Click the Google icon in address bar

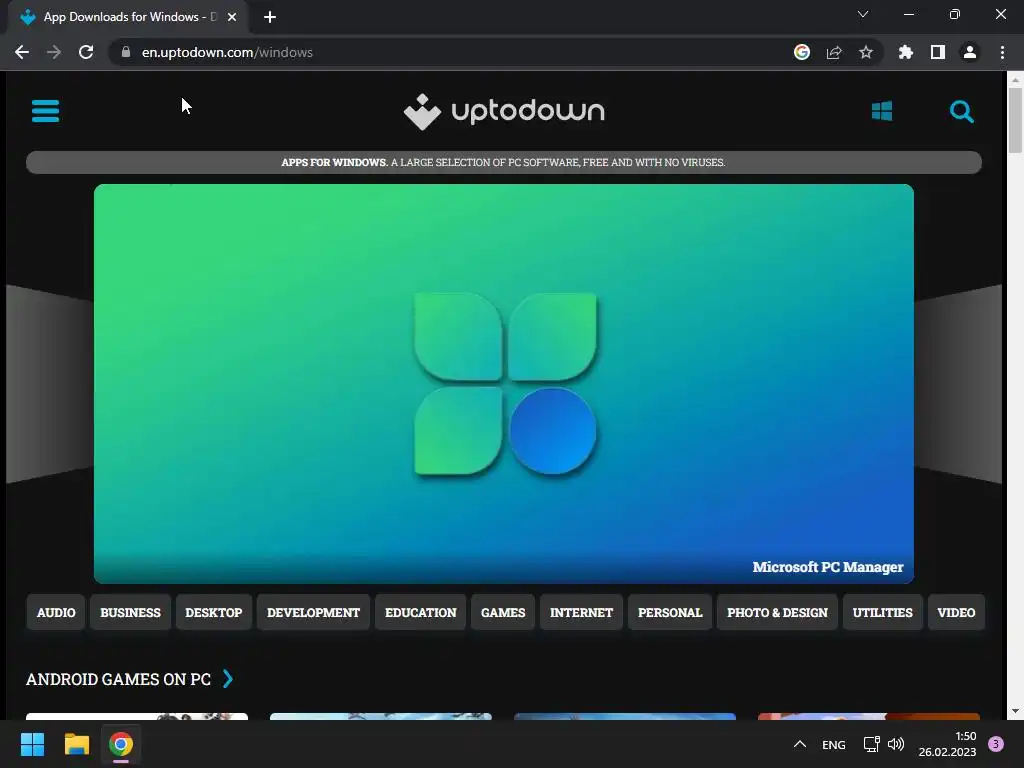coord(802,52)
